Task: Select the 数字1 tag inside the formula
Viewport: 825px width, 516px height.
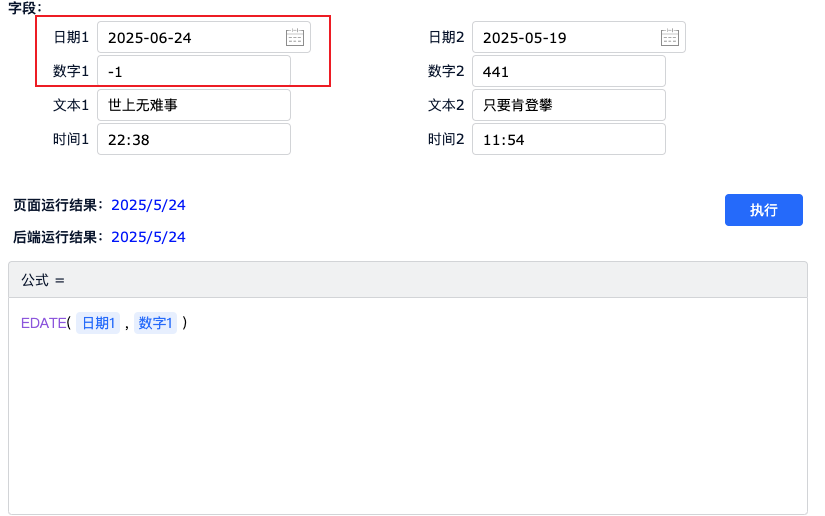Action: (156, 323)
